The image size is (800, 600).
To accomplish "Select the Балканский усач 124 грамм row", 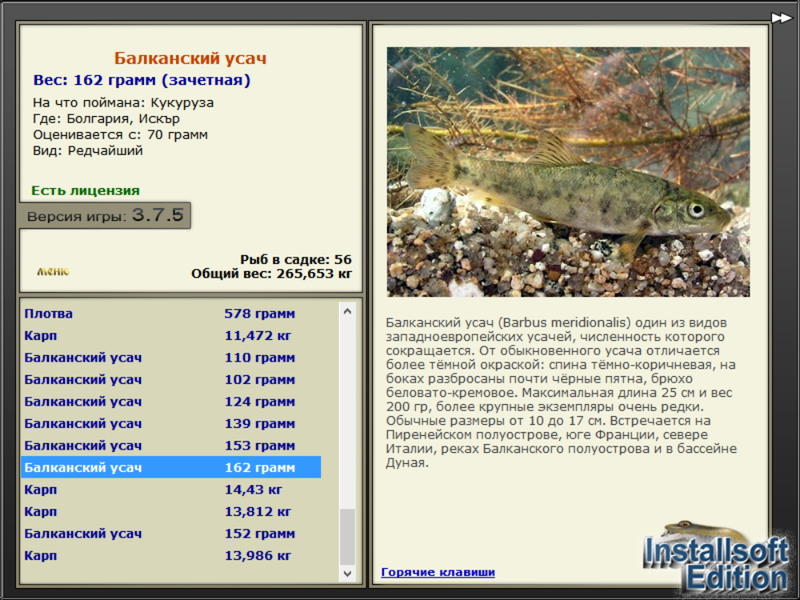I will [171, 401].
